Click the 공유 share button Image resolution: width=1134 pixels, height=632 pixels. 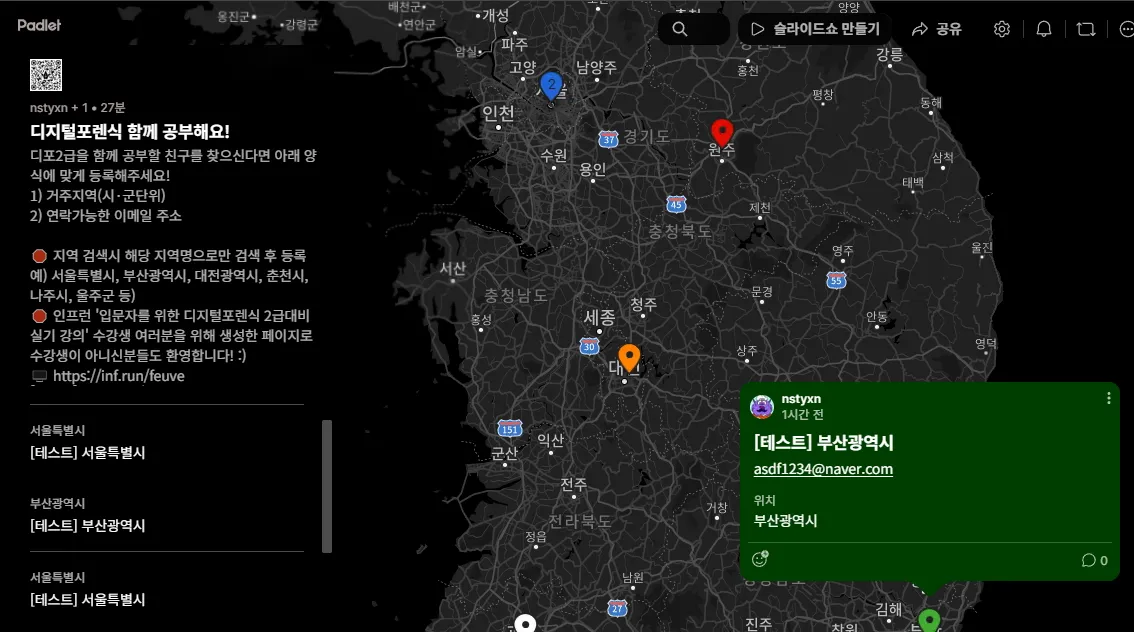pos(937,29)
